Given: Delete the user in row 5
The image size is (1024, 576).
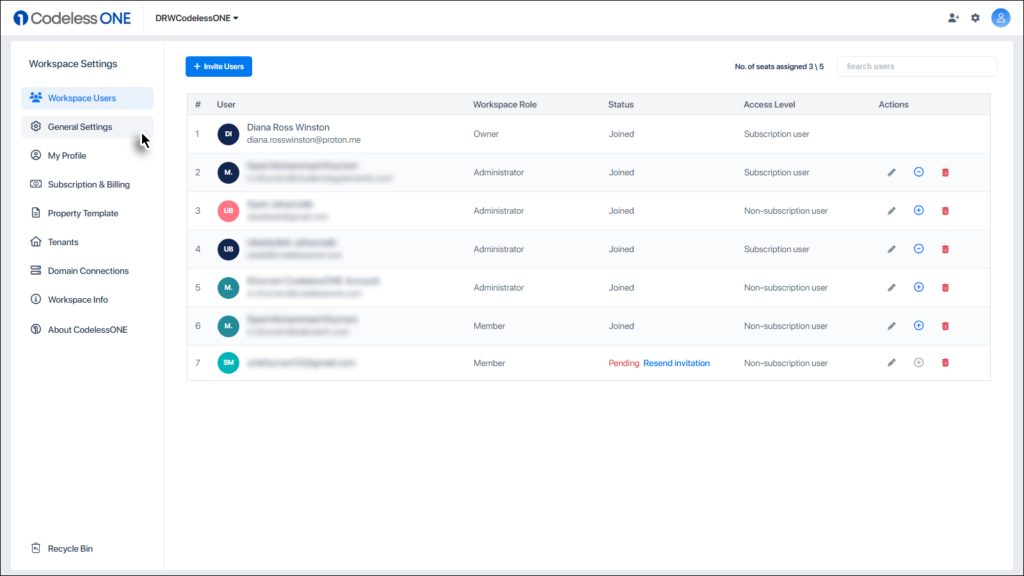Looking at the screenshot, I should 945,288.
